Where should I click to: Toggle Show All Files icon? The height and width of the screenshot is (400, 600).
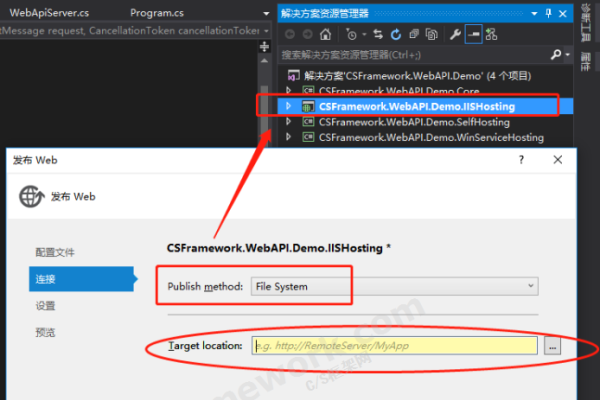pyautogui.click(x=432, y=34)
